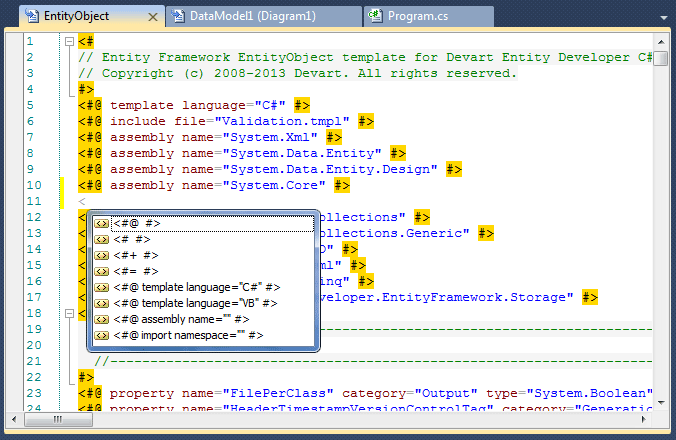Switch to the EntityObject tab
Viewport: 676px width, 440px height.
point(92,16)
